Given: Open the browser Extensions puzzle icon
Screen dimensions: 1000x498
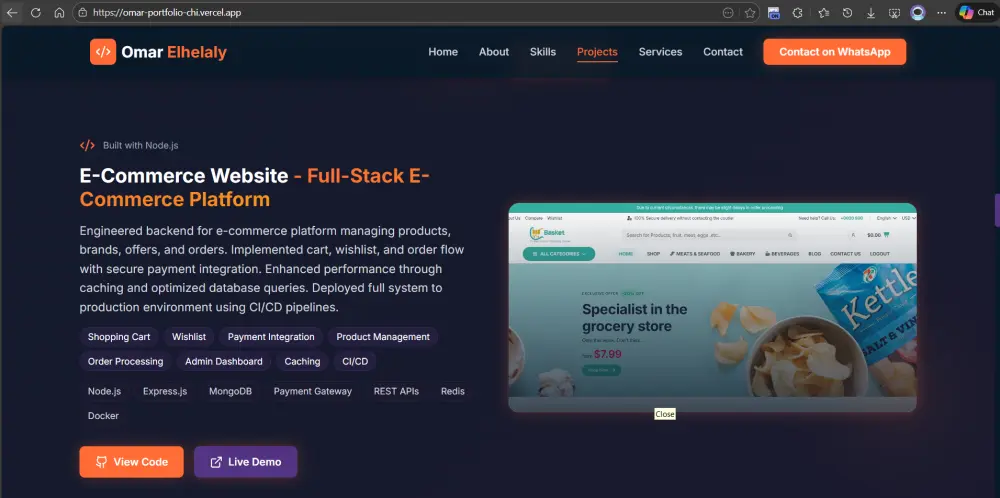Looking at the screenshot, I should click(797, 13).
